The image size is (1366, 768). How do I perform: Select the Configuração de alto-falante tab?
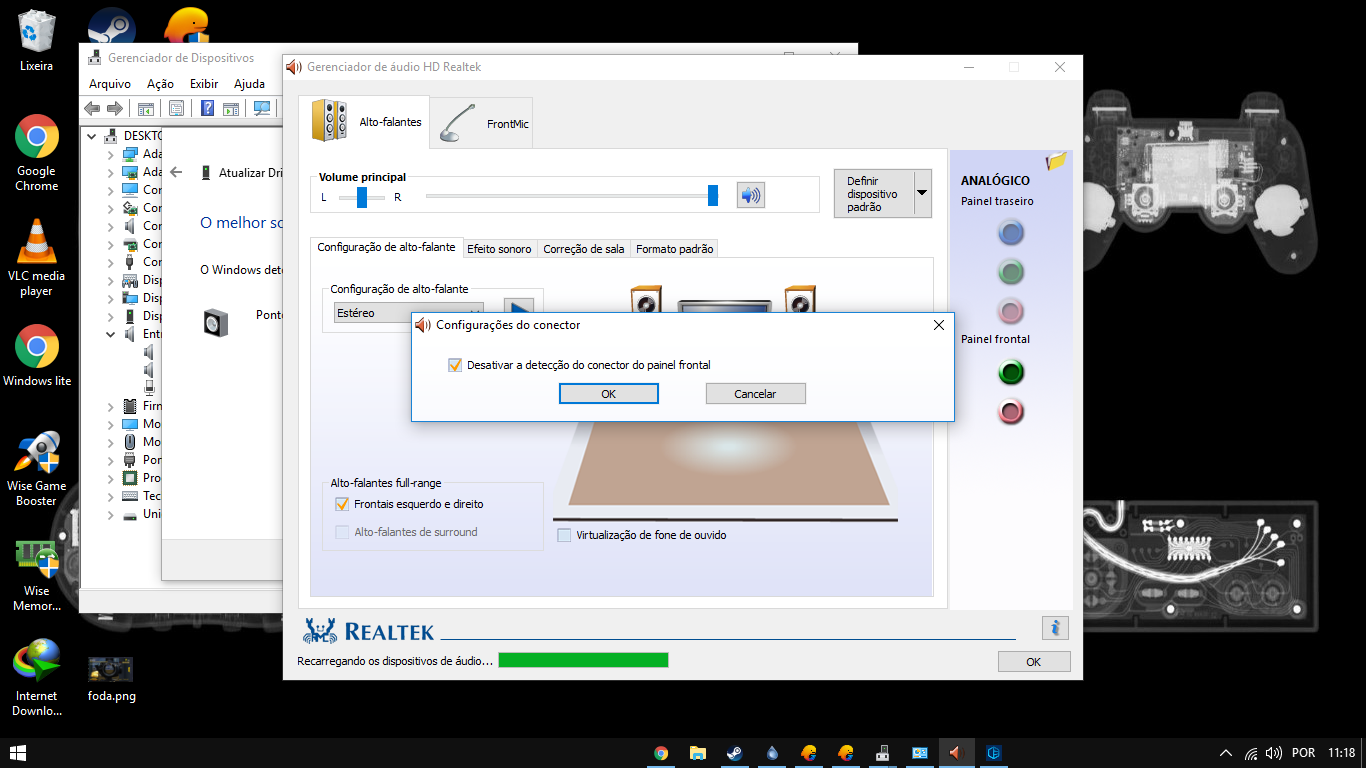click(x=386, y=247)
